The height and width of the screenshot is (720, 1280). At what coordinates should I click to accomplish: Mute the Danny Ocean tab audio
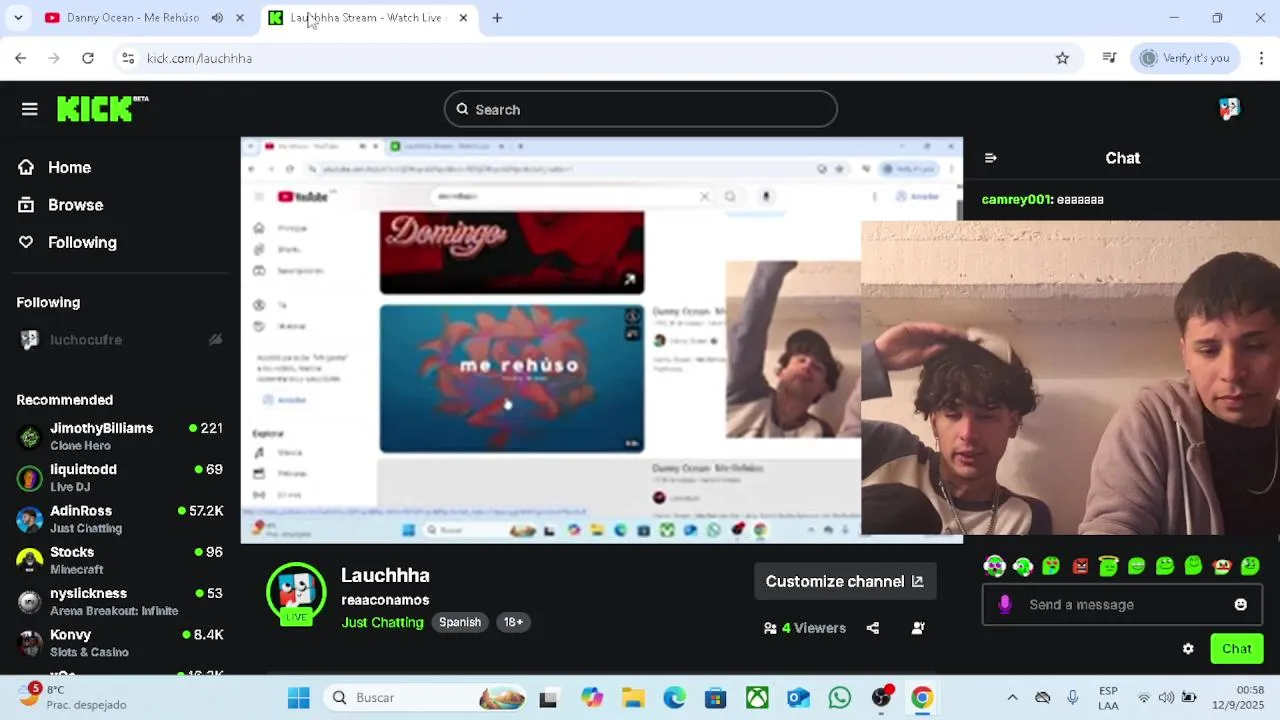tap(217, 18)
